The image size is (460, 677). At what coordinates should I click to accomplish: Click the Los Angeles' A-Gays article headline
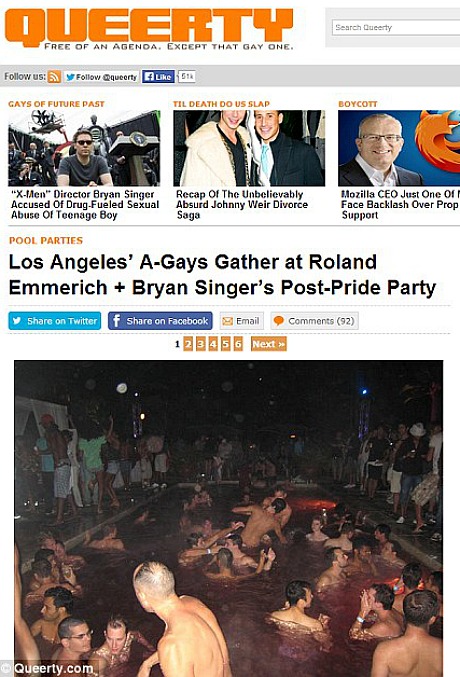point(222,275)
